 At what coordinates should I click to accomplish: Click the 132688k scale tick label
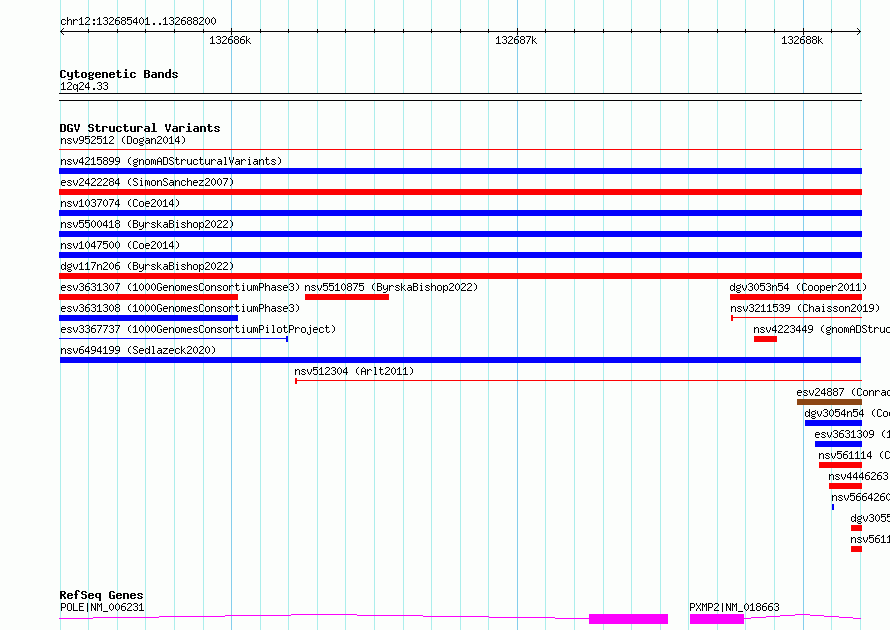802,40
